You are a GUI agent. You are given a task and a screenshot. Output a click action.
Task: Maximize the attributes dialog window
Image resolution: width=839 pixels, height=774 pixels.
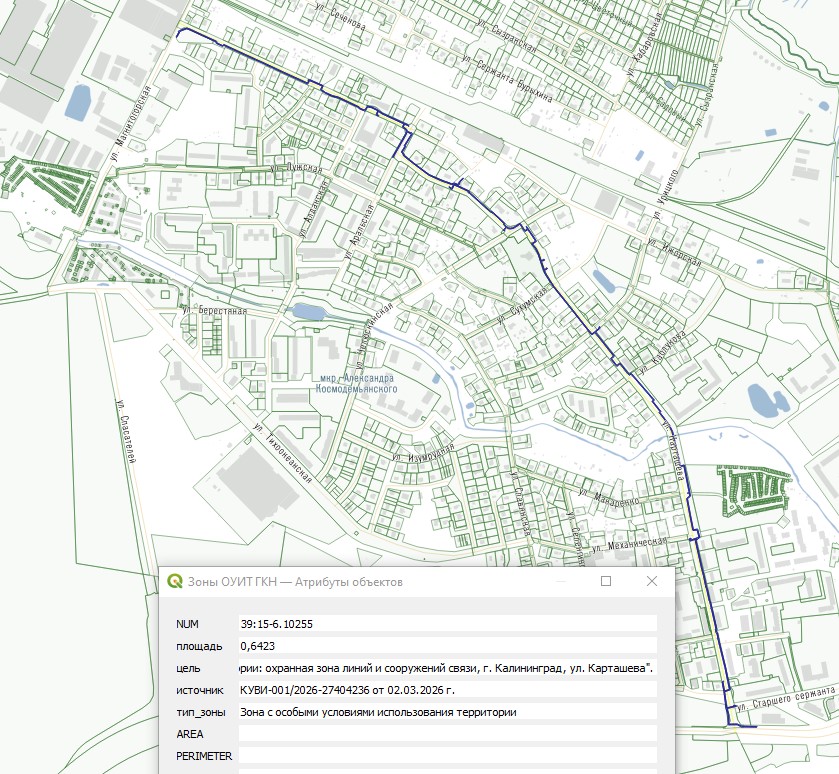[x=605, y=581]
